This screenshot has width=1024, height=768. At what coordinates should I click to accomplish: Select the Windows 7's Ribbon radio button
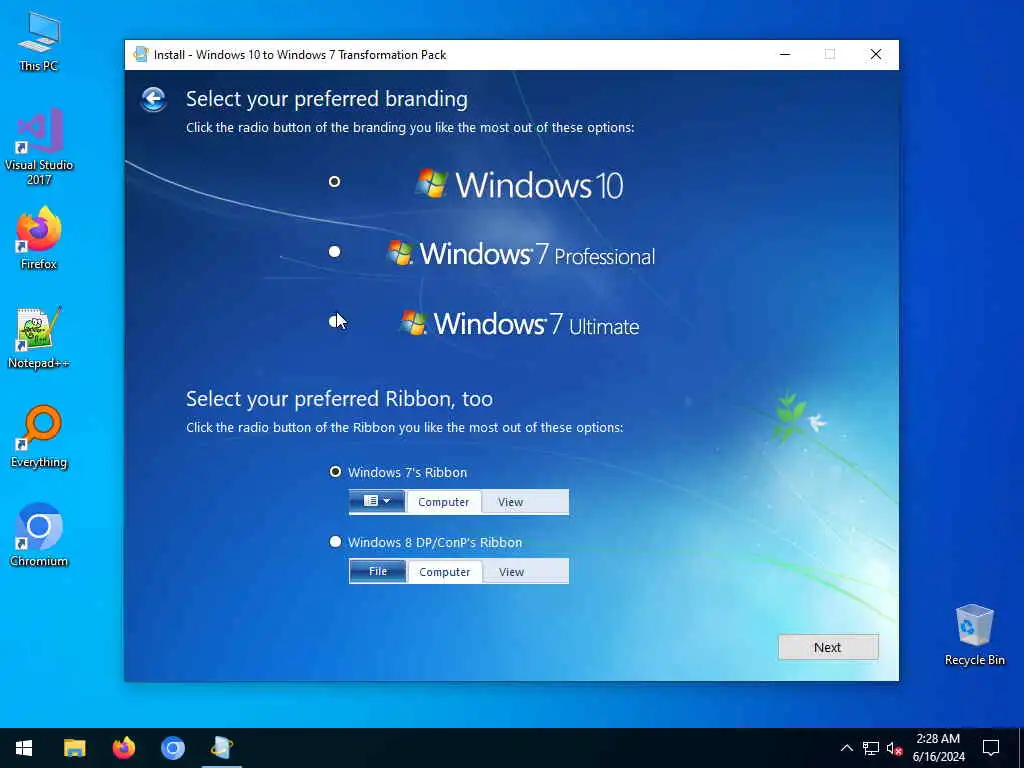coord(335,472)
